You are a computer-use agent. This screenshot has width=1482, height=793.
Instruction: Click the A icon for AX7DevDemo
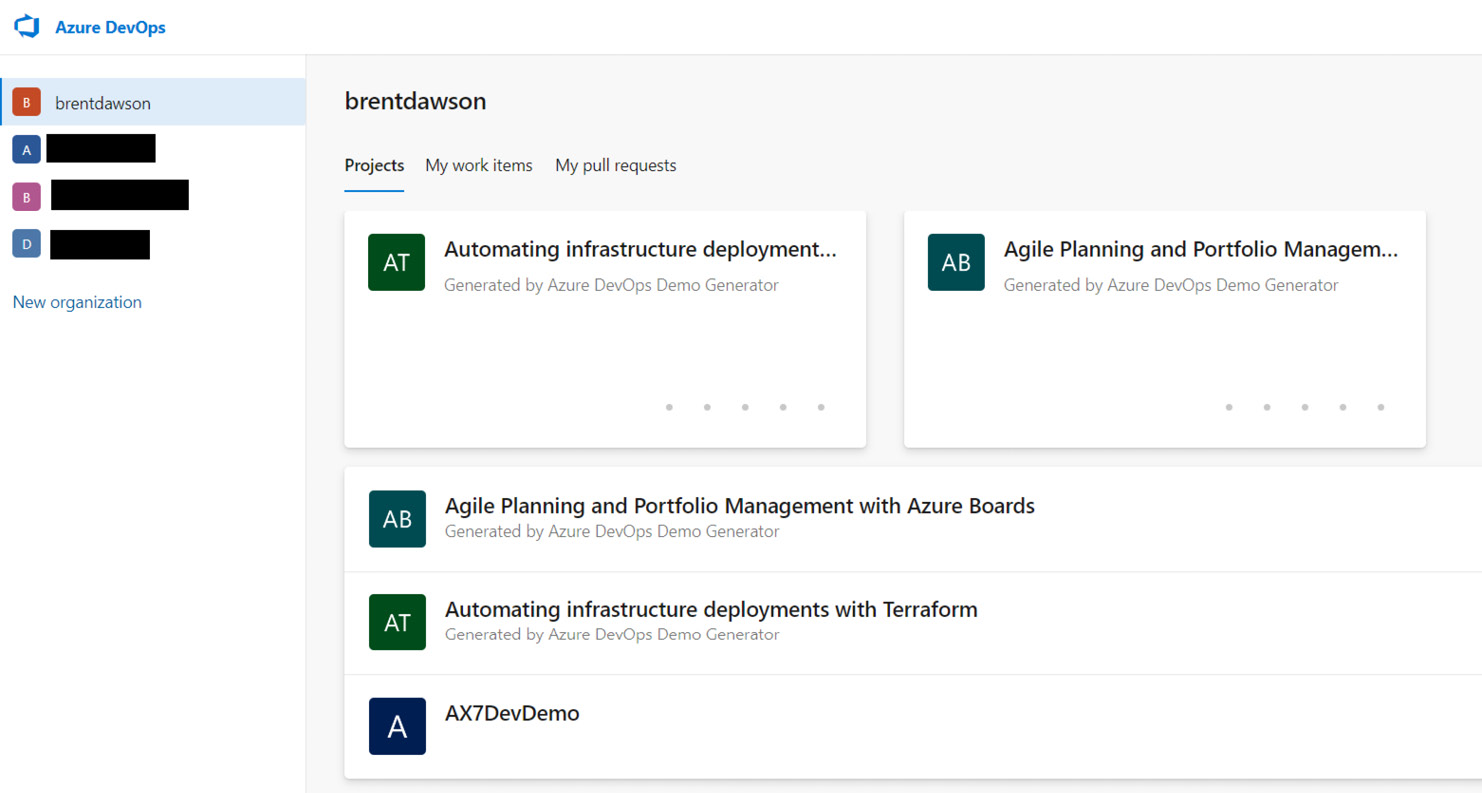point(397,726)
